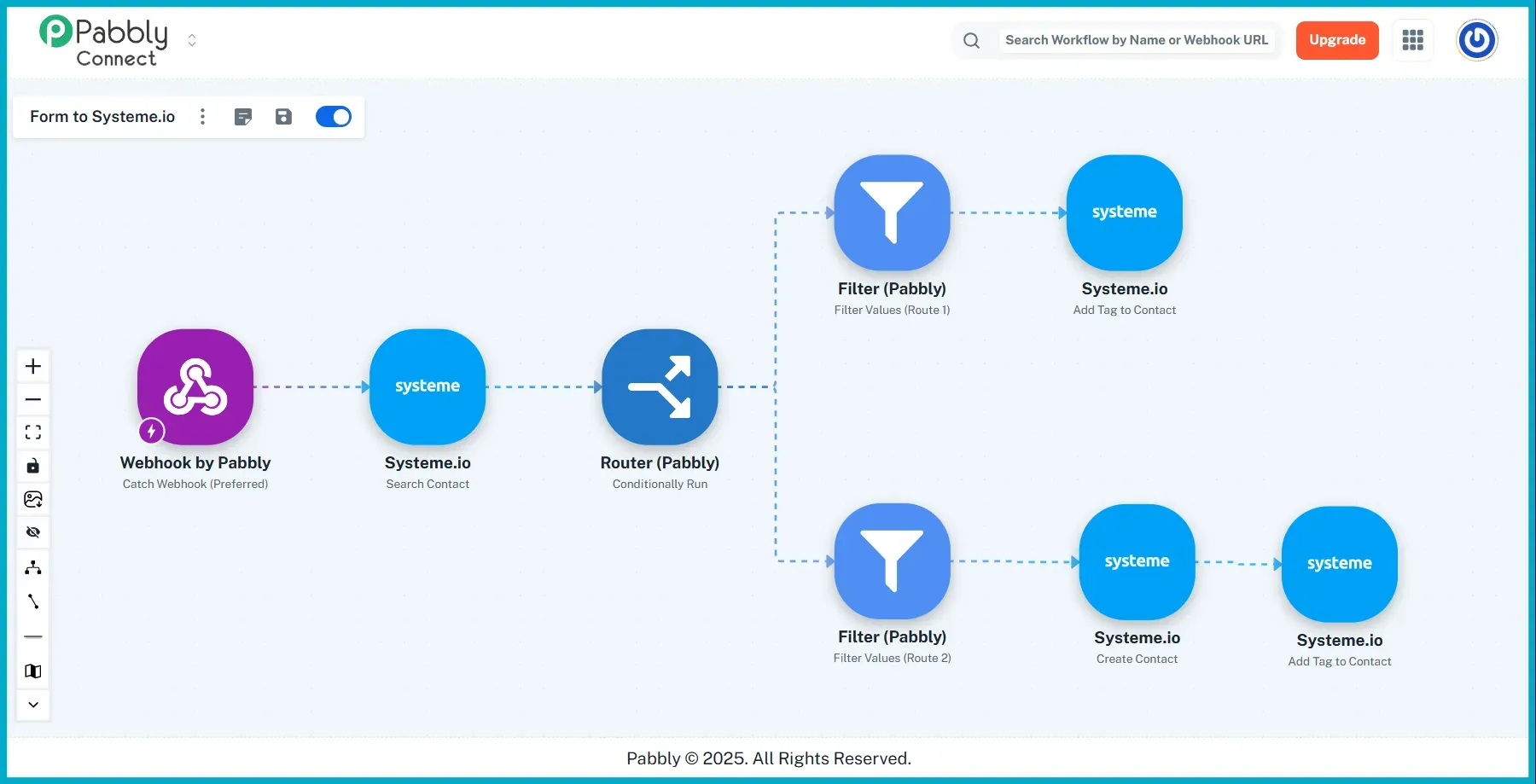Open workflow notes from the top bar

[x=243, y=117]
